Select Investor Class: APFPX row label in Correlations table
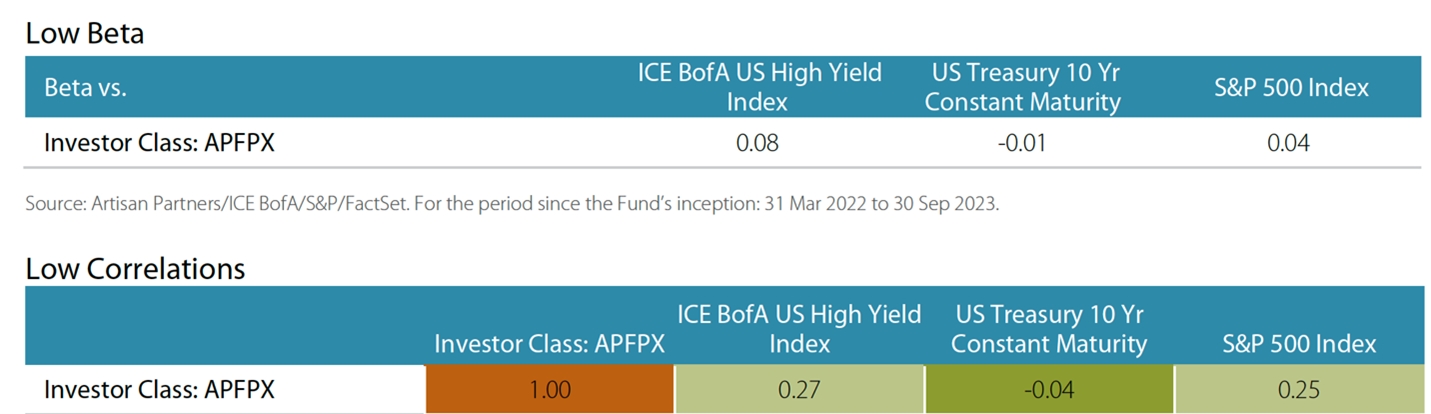Viewport: 1431px width, 414px height. coord(158,389)
